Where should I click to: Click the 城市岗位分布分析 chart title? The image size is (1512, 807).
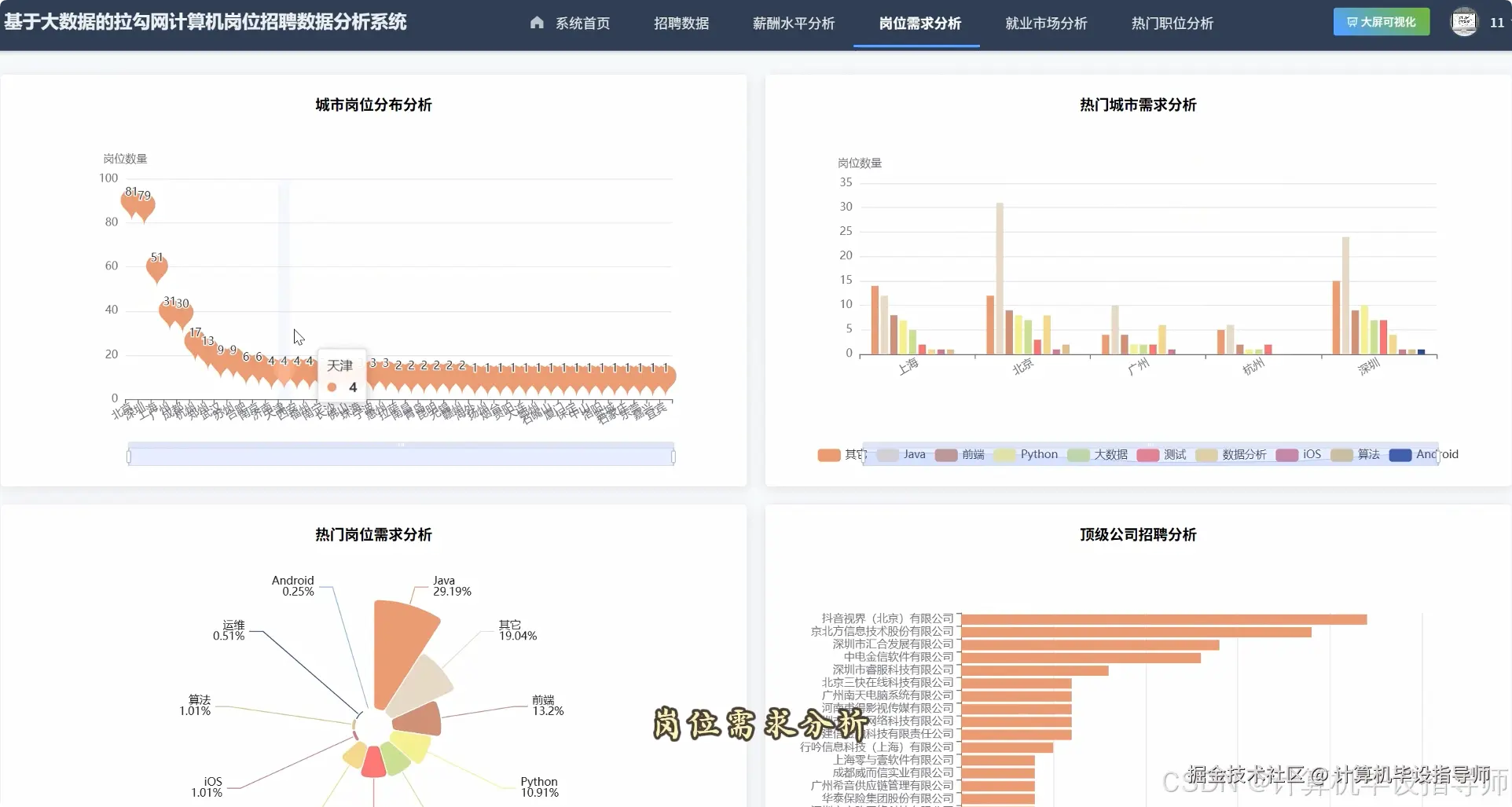(373, 105)
